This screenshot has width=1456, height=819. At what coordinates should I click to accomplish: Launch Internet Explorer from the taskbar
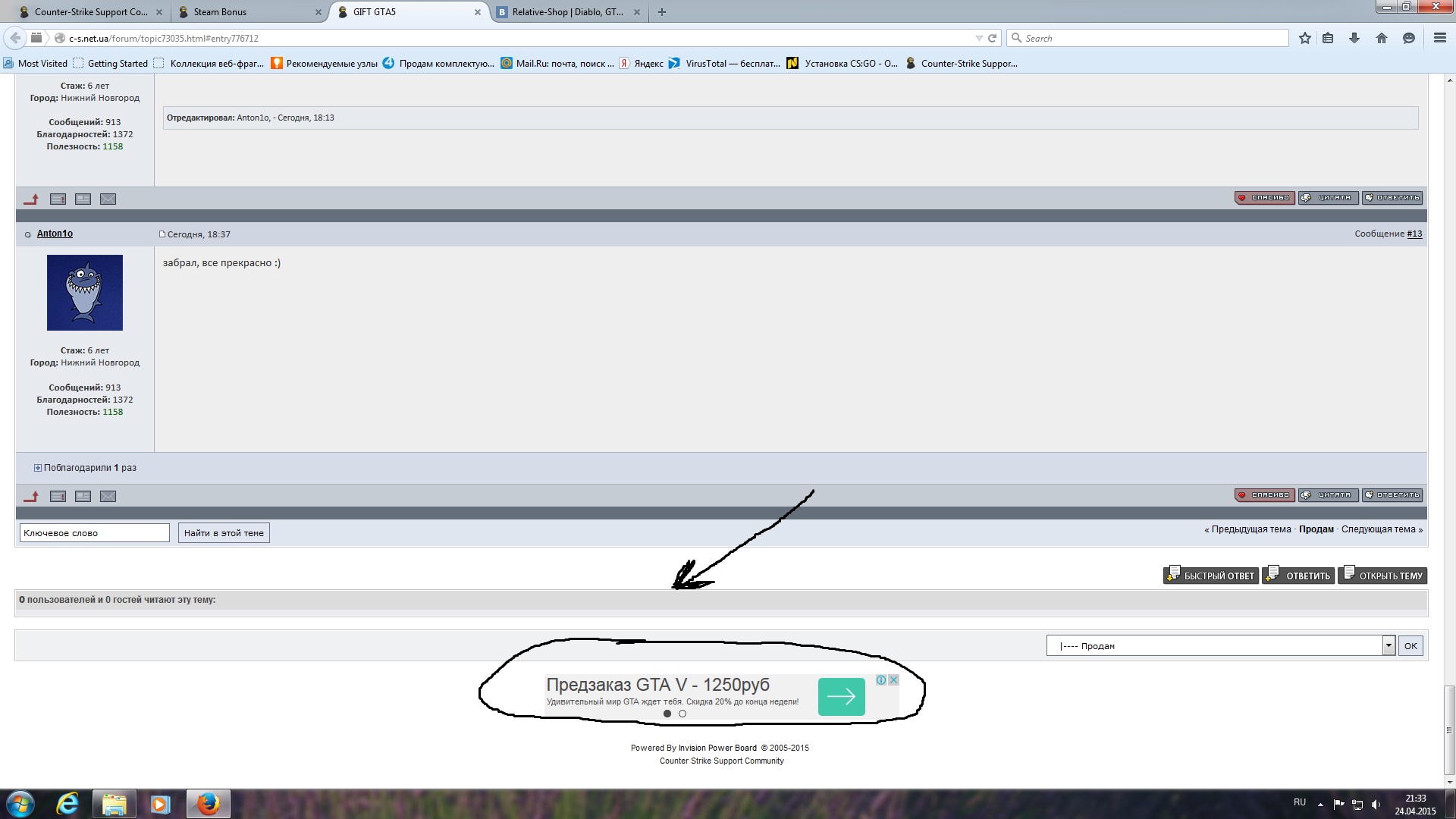click(x=67, y=804)
